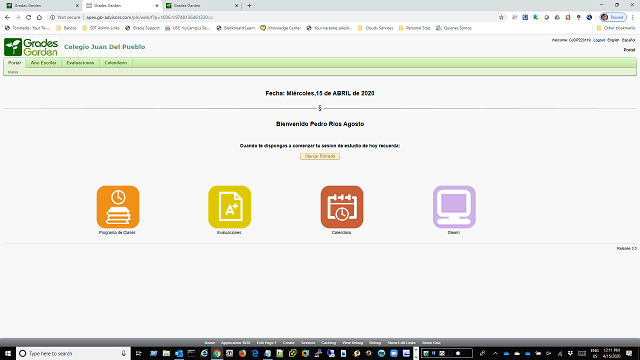Screen dimensions: 640x360
Task: Open the notifications action center
Action: click(x=629, y=353)
